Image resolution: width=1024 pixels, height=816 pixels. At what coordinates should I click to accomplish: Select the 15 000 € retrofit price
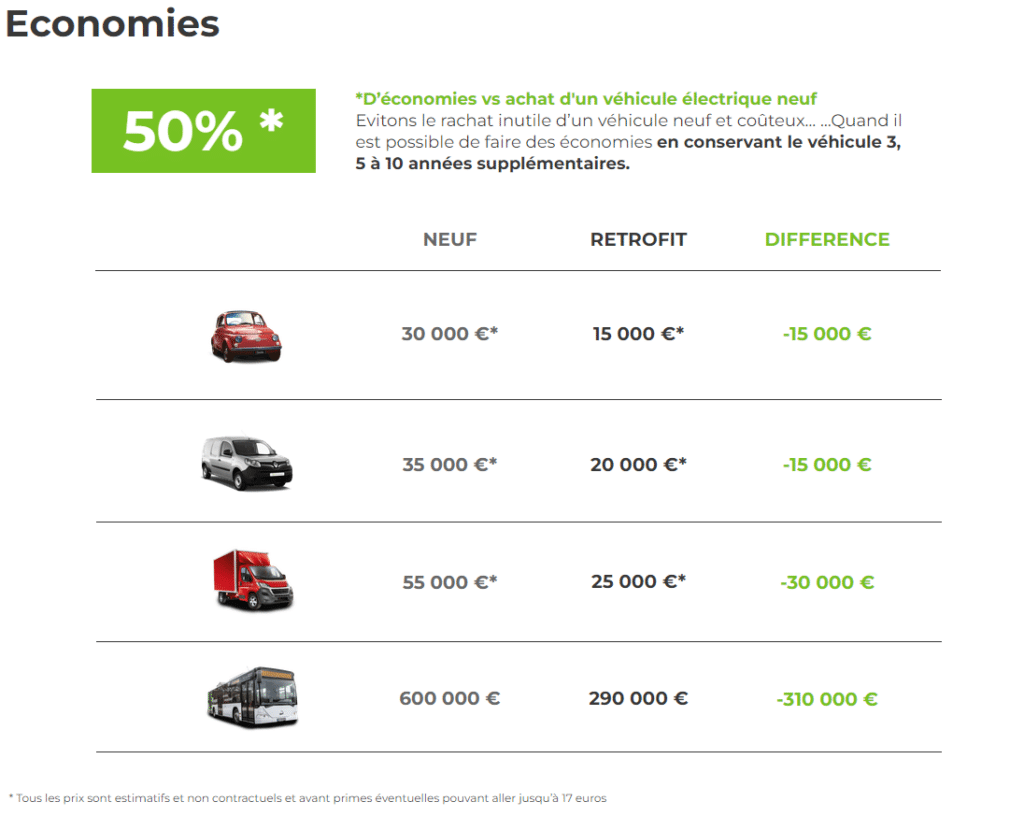(x=638, y=334)
